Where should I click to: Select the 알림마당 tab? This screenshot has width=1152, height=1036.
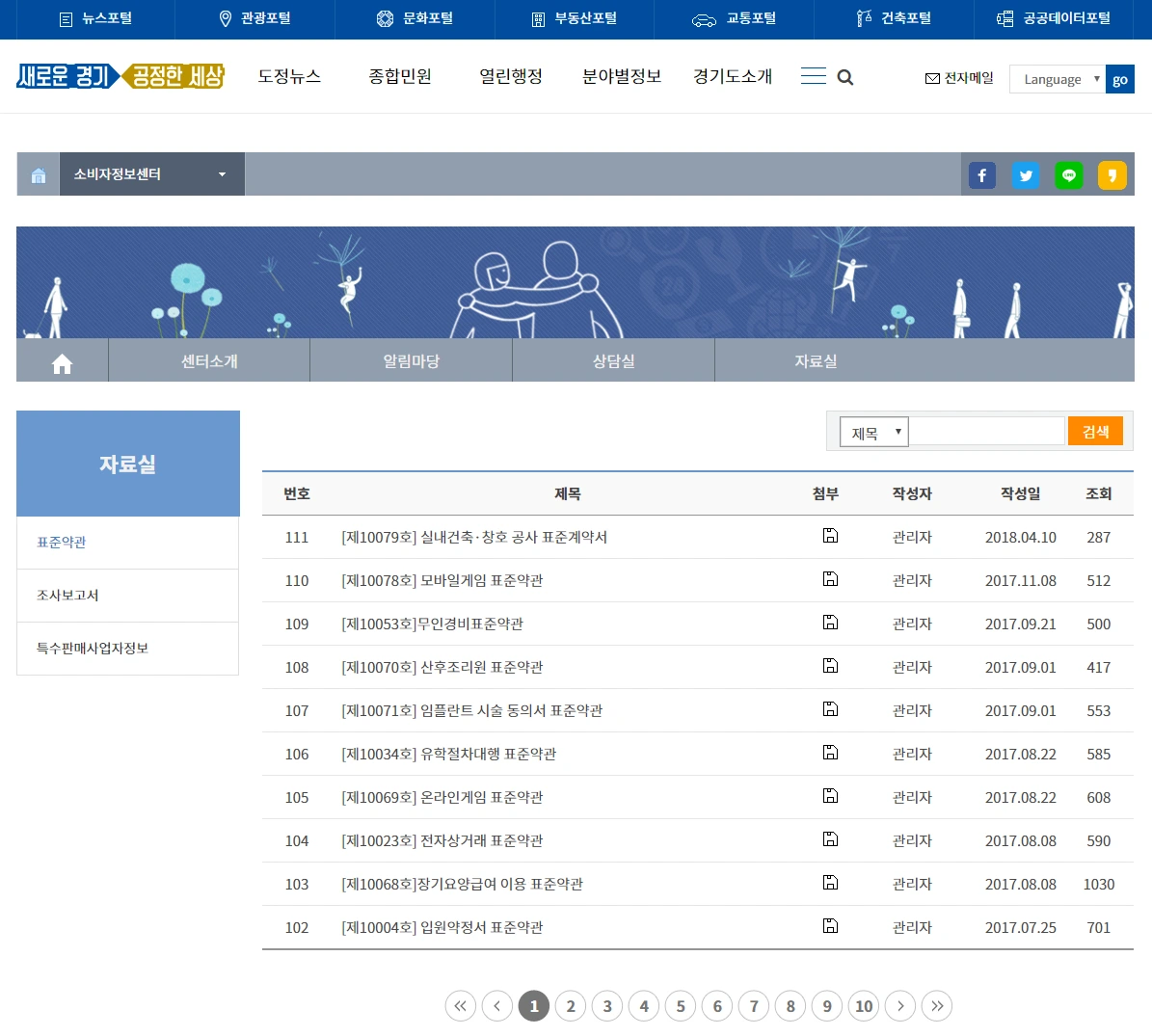[x=411, y=360]
